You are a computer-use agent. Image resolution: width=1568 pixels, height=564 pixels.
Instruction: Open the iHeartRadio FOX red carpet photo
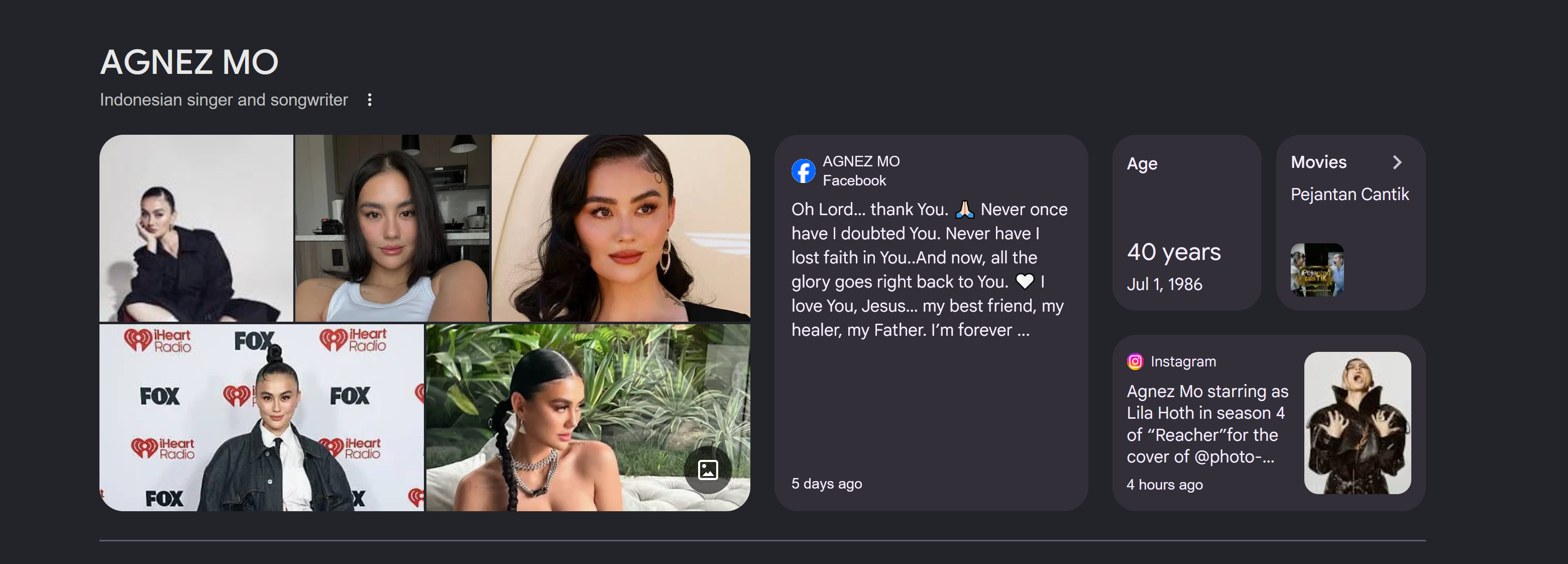pos(261,417)
